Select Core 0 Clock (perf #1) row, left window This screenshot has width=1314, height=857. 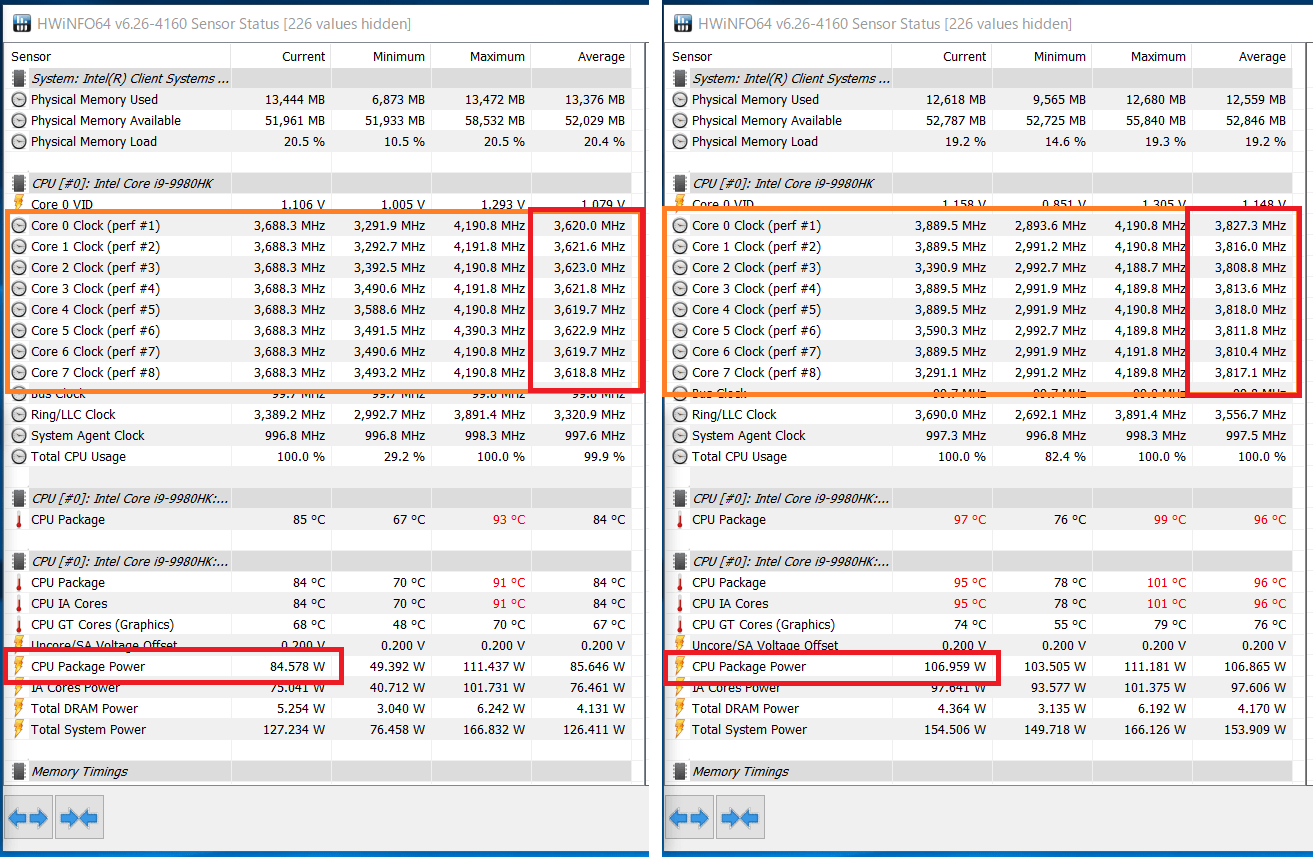pyautogui.click(x=318, y=226)
